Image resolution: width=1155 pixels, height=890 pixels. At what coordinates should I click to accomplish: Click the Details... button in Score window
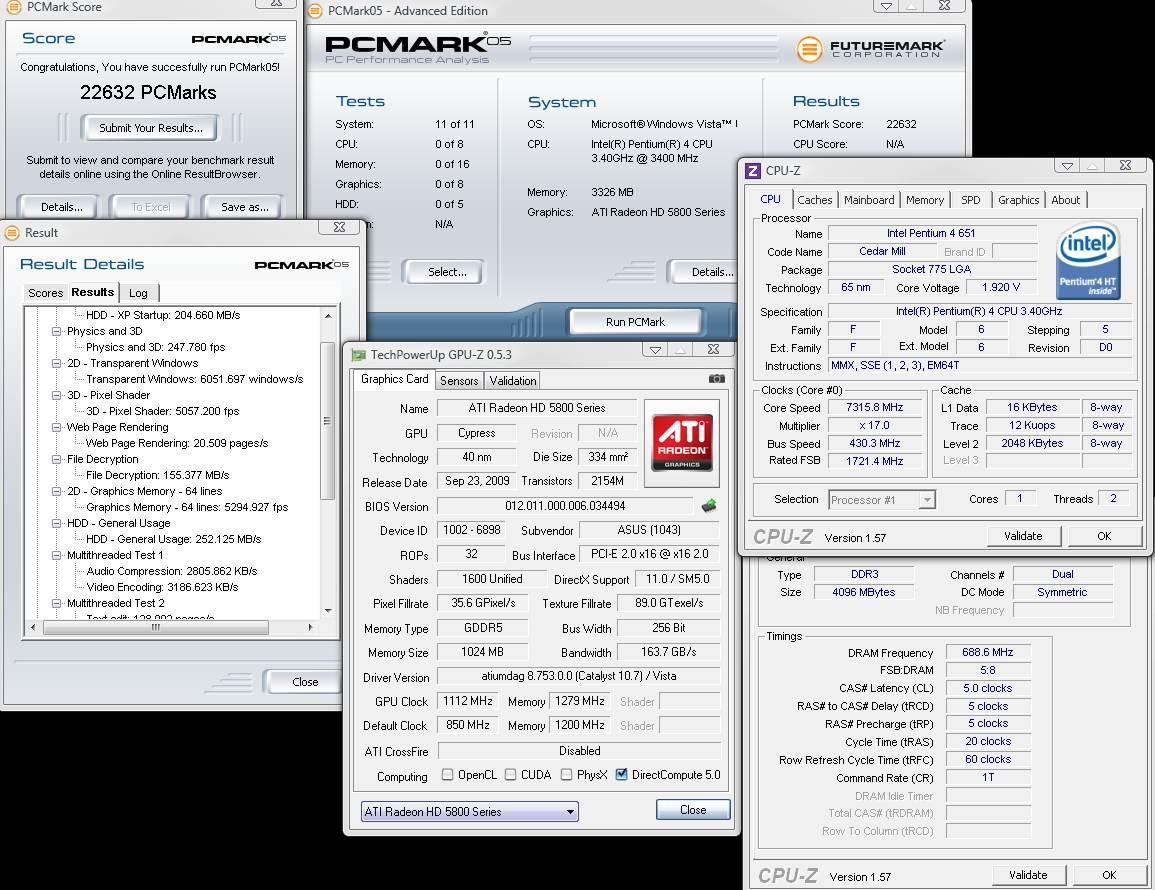pyautogui.click(x=61, y=207)
